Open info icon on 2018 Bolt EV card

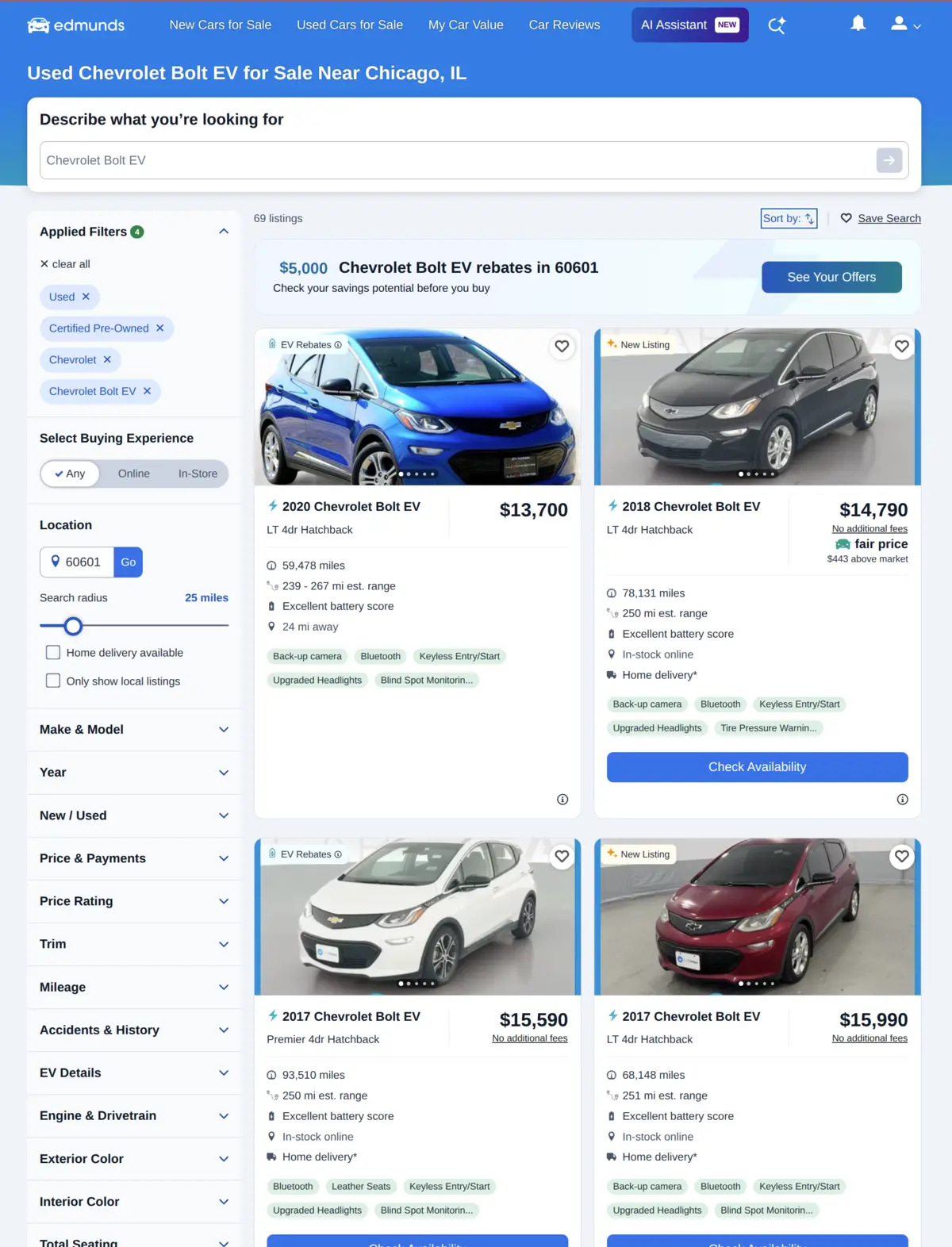point(902,800)
